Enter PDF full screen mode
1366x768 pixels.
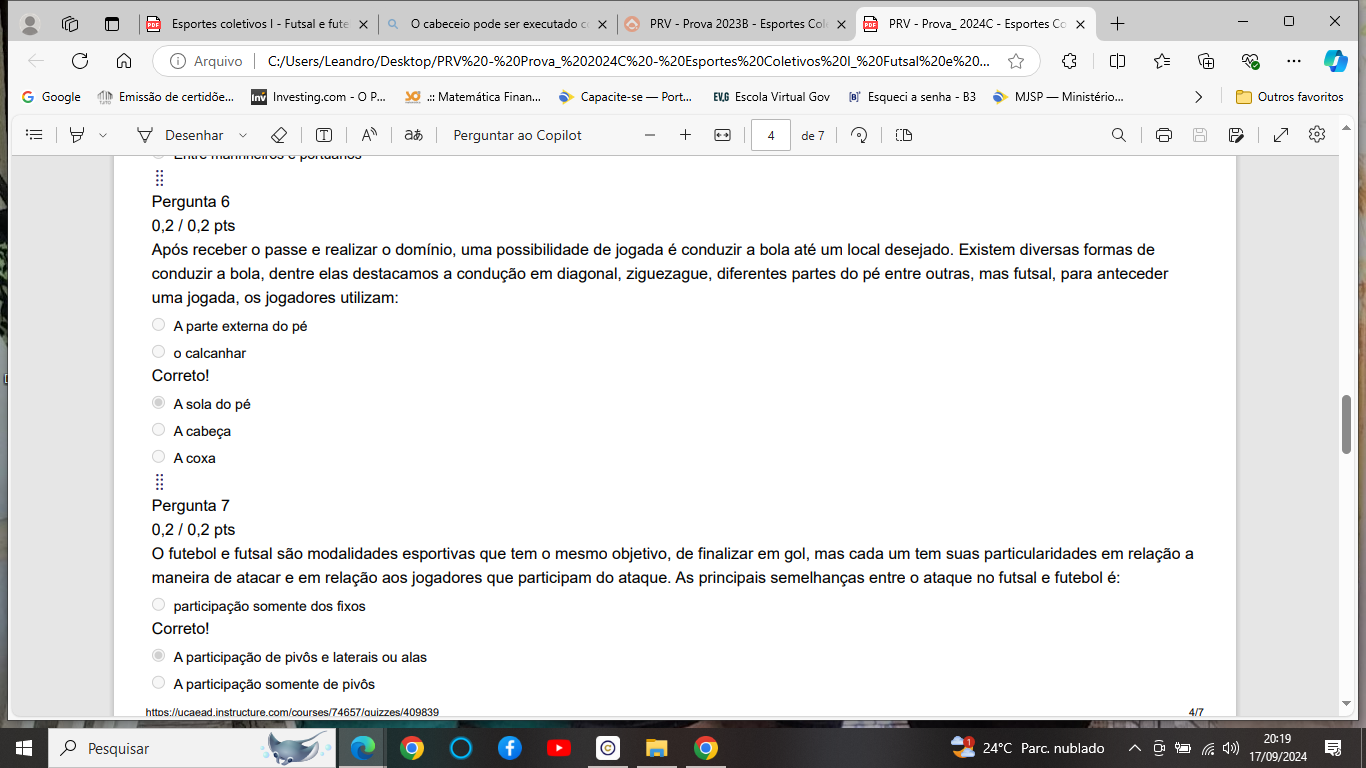1281,135
